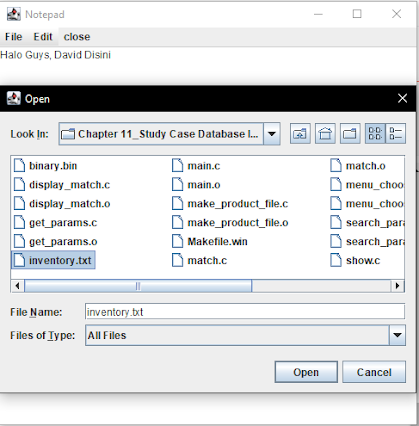Click the file list horizontal scrollbar thumb
Image resolution: width=419 pixels, height=426 pixels.
(138, 286)
